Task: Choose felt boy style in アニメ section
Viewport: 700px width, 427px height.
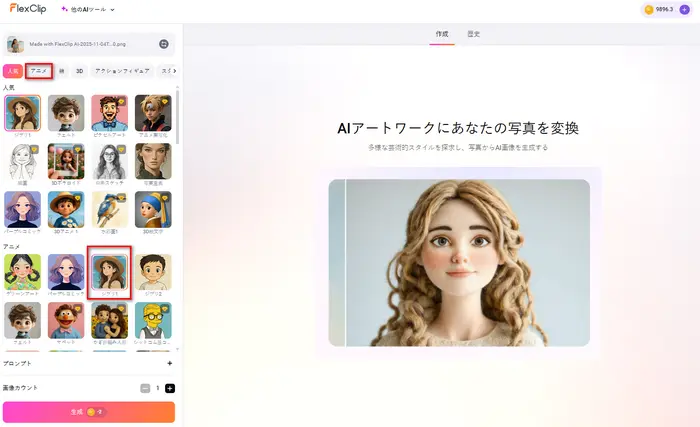Action: pyautogui.click(x=22, y=320)
